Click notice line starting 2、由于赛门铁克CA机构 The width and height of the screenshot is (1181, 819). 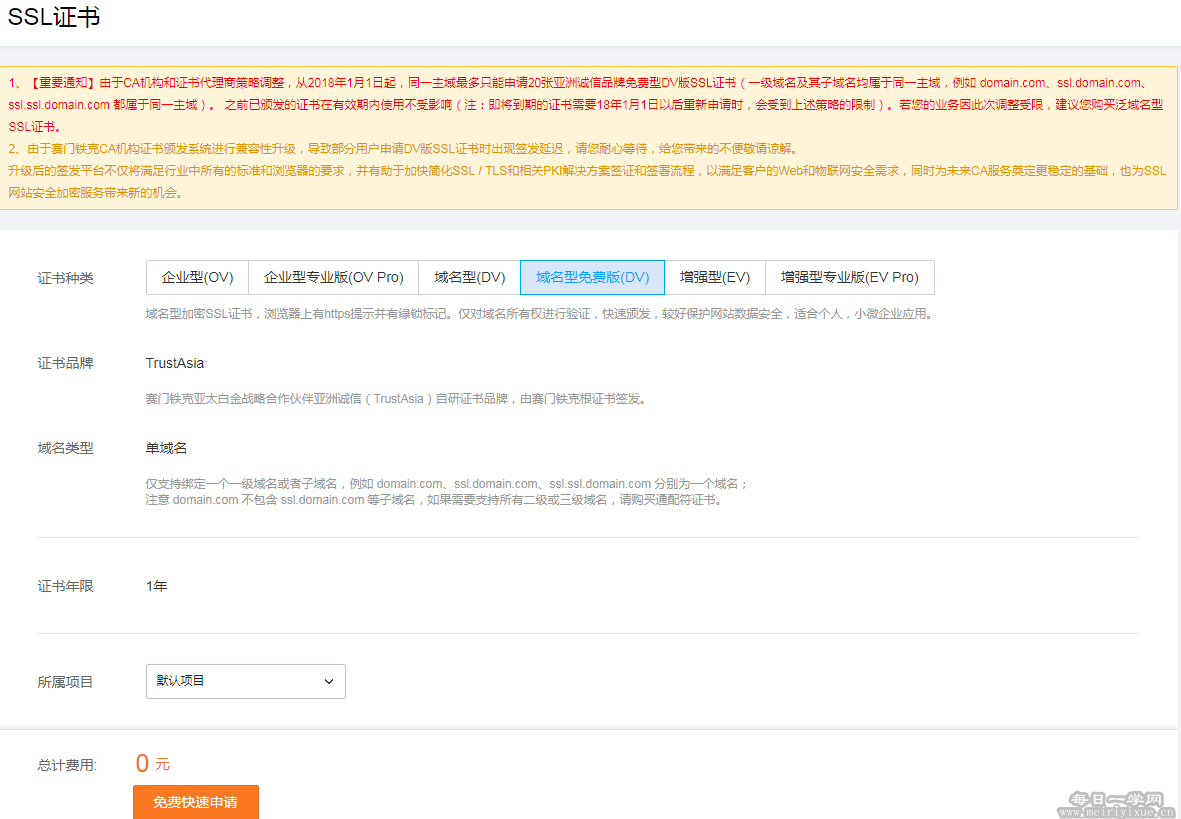pos(404,148)
